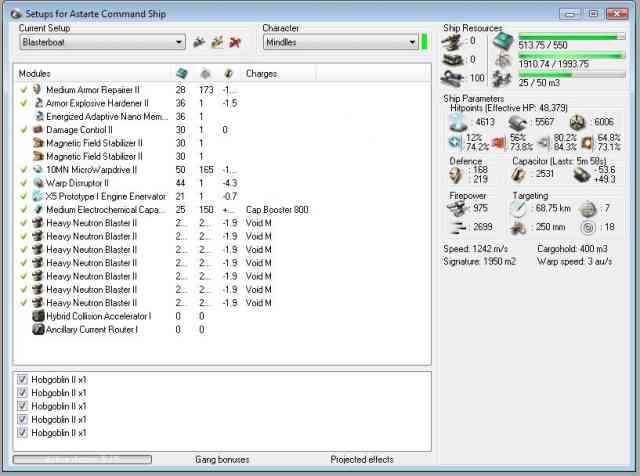This screenshot has height=476, width=640.
Task: Click the volley damage value 2699
Action: (x=482, y=227)
